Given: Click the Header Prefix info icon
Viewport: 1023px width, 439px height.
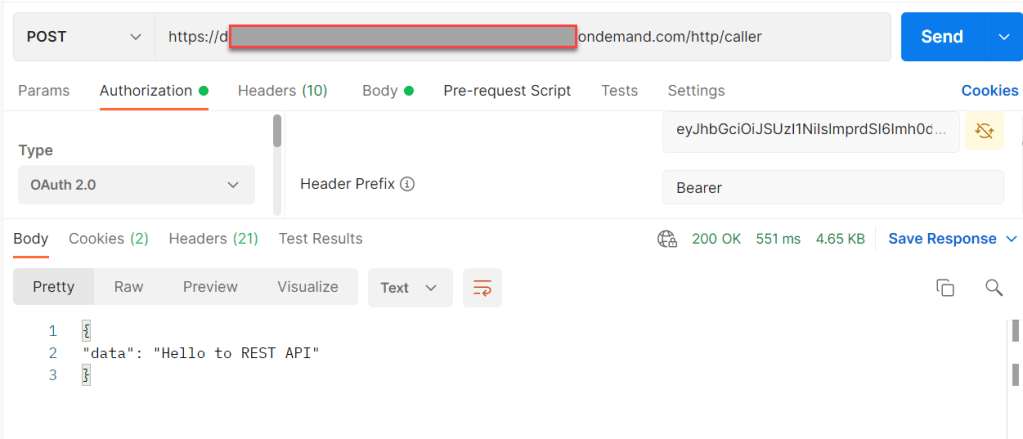Looking at the screenshot, I should 408,185.
